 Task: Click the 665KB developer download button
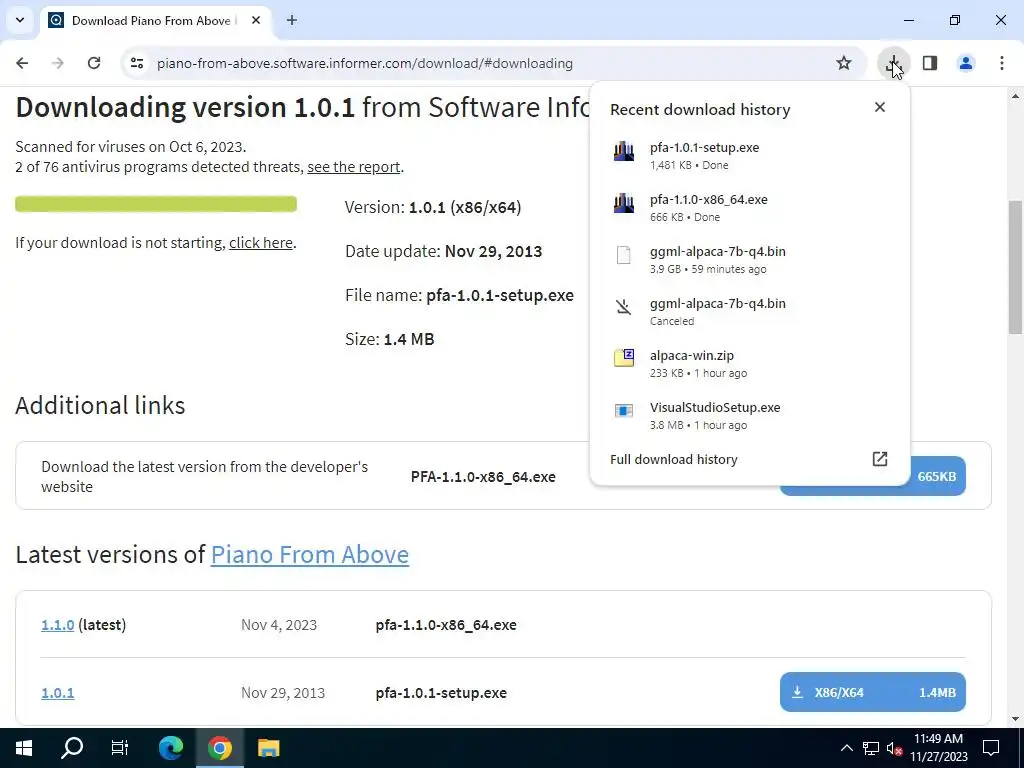[938, 476]
